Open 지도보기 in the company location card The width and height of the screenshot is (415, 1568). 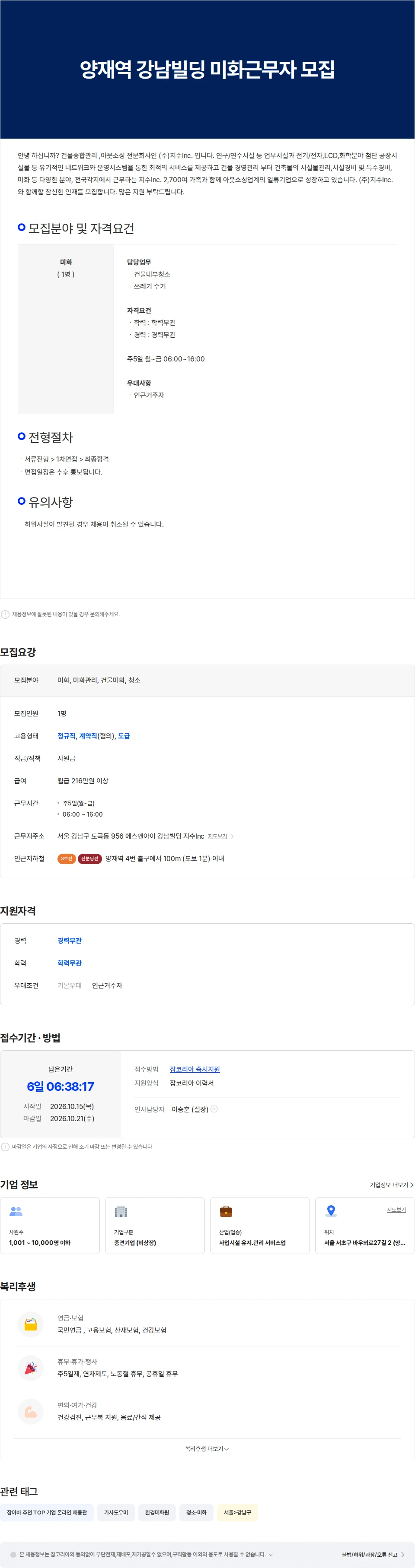pyautogui.click(x=396, y=1210)
